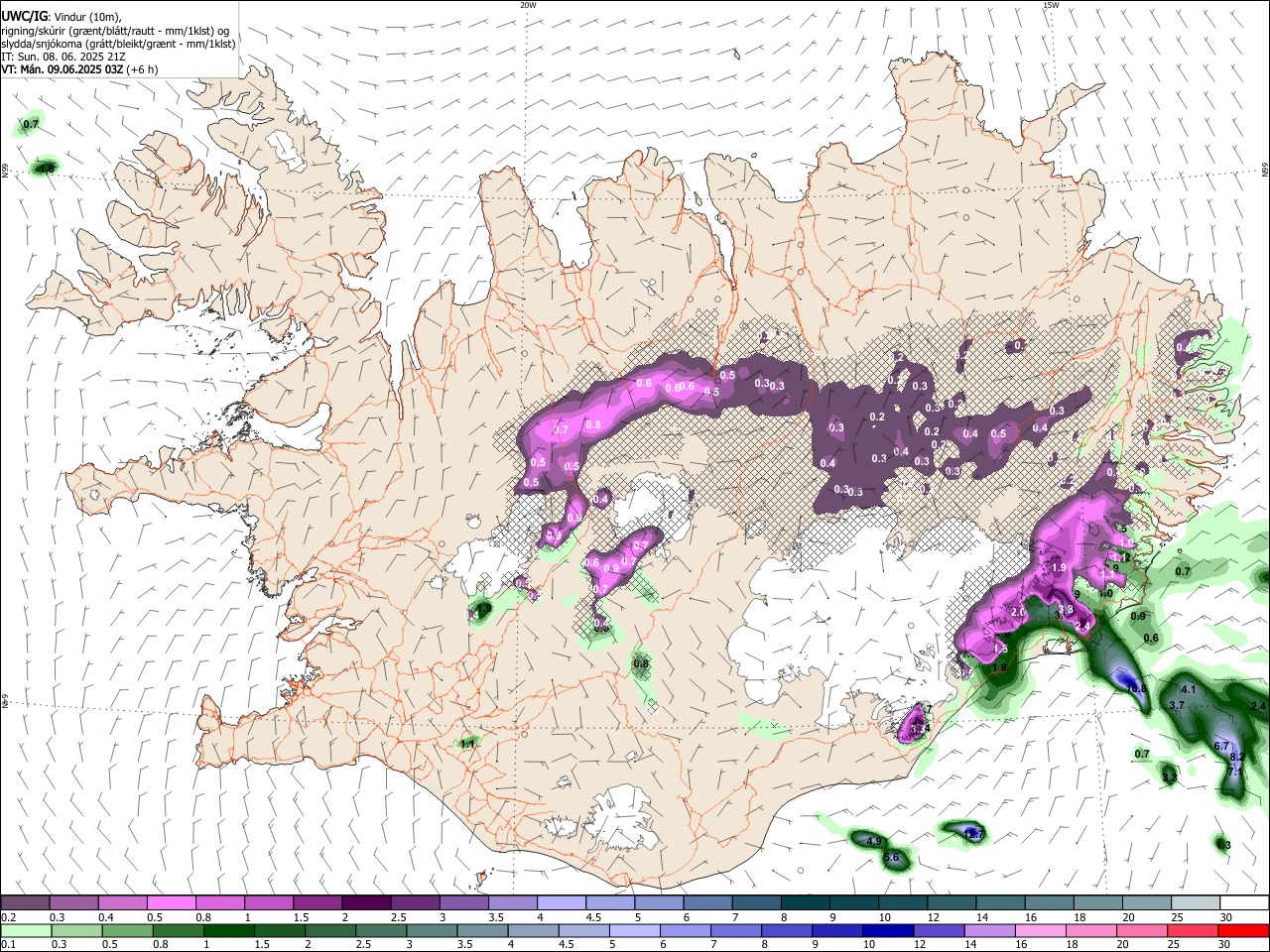This screenshot has width=1270, height=952.
Task: Click the 5.6 precipitation value
Action: (891, 858)
